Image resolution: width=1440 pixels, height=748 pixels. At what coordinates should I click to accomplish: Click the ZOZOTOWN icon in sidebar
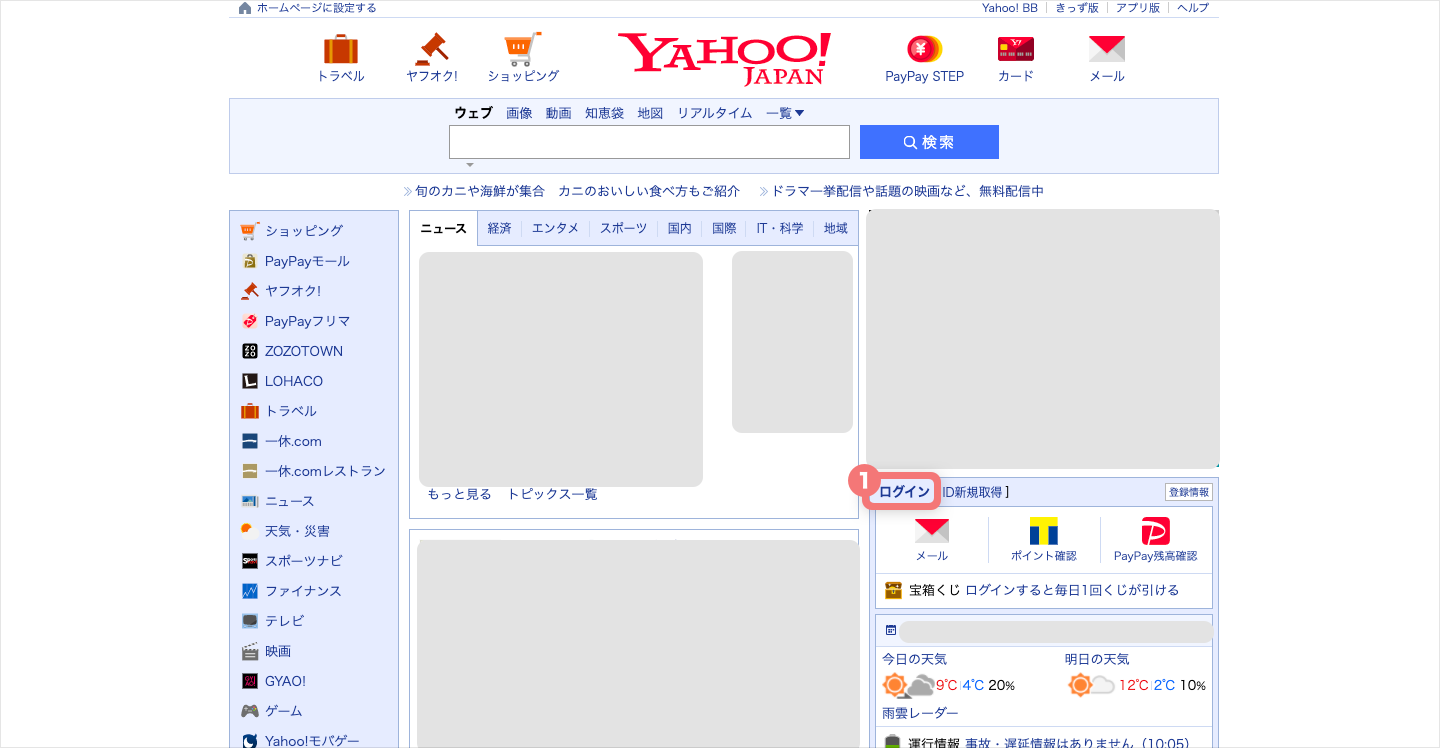coord(250,351)
